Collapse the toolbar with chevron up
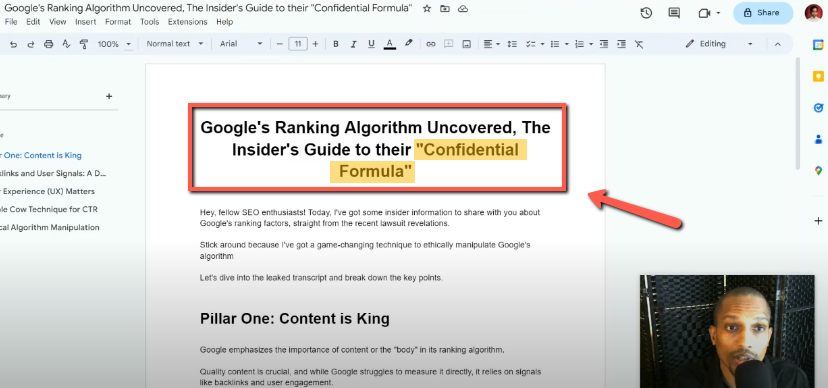828x388 pixels. coord(777,44)
